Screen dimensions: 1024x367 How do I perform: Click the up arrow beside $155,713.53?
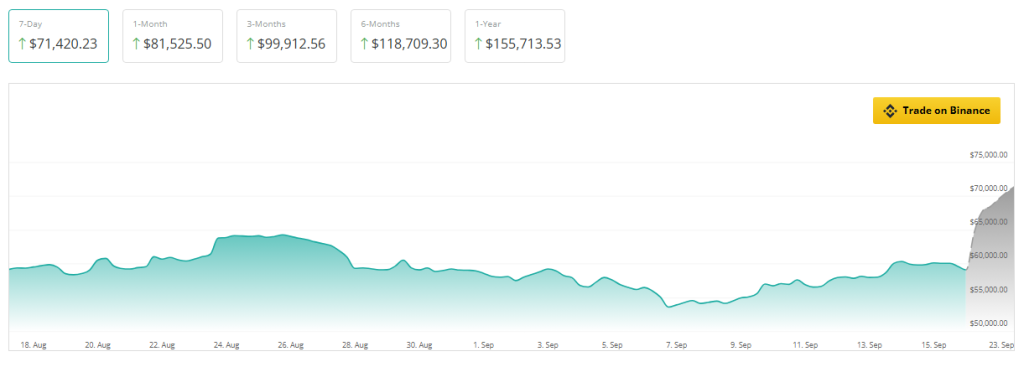478,44
